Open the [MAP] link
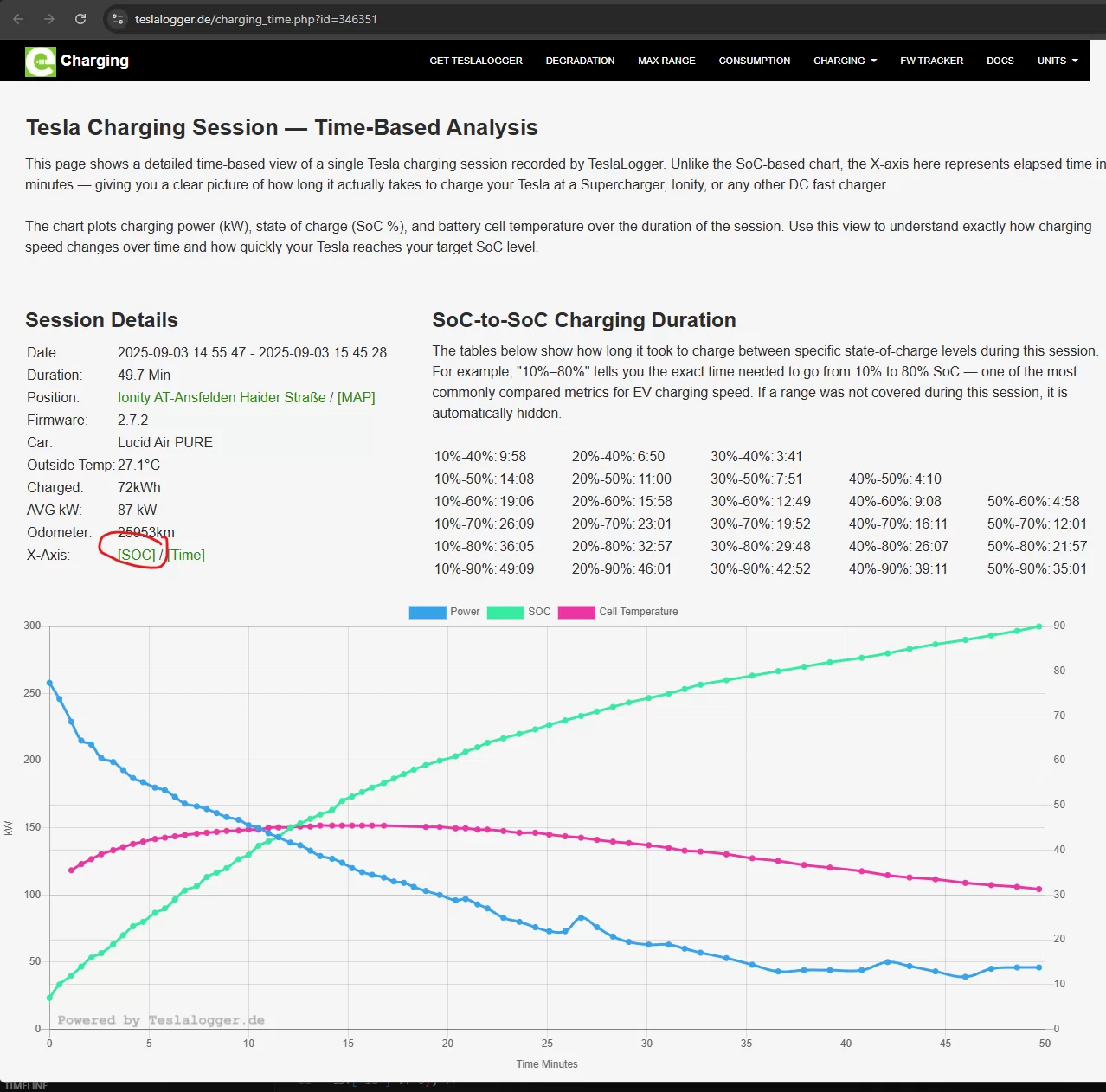The width and height of the screenshot is (1106, 1092). pyautogui.click(x=357, y=397)
